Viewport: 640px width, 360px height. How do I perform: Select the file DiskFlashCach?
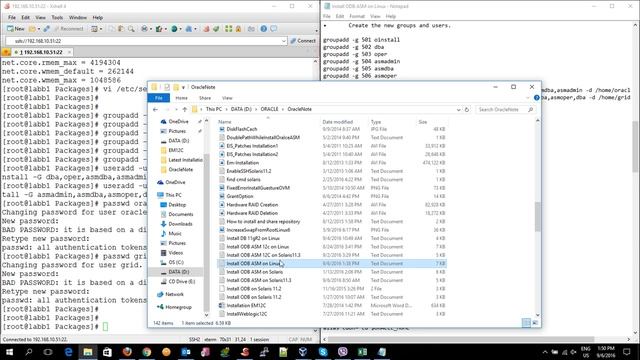tap(242, 129)
